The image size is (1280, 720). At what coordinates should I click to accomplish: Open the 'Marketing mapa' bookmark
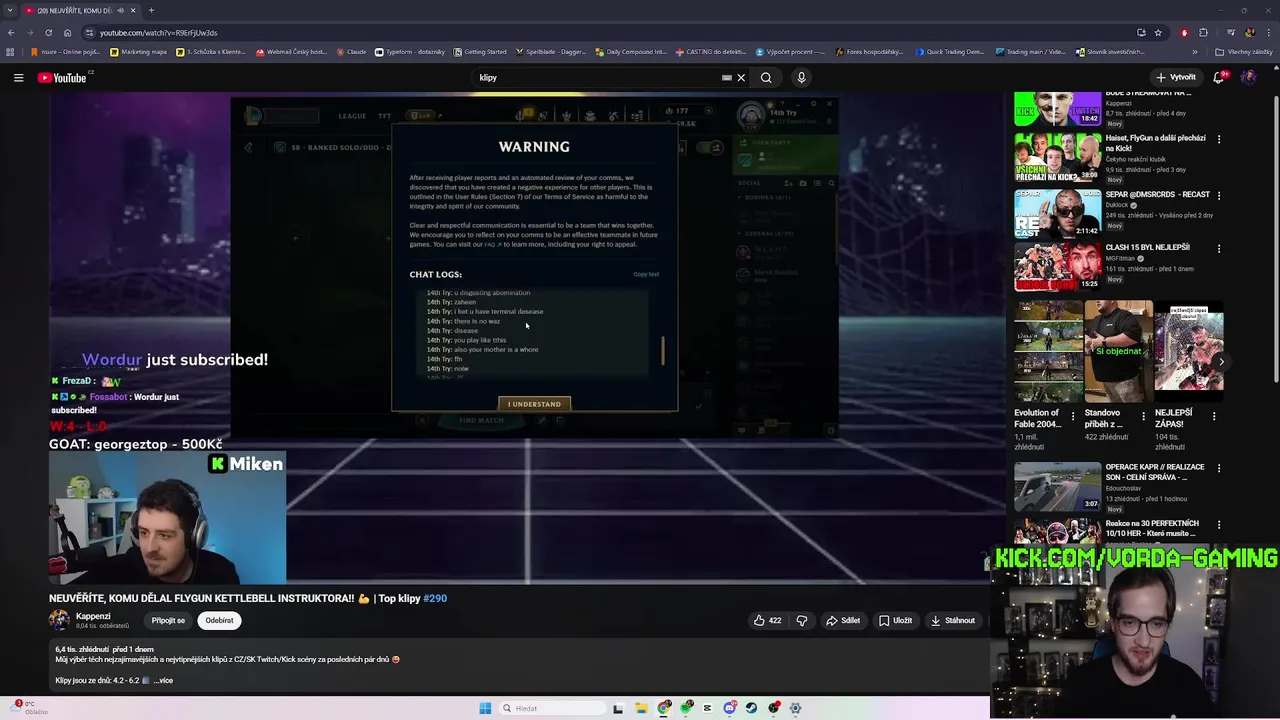139,52
